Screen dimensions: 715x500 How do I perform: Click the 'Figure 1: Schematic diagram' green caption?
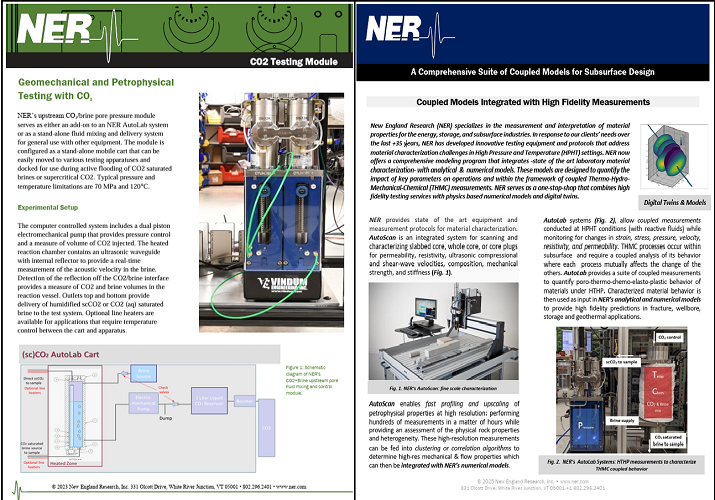coord(312,380)
